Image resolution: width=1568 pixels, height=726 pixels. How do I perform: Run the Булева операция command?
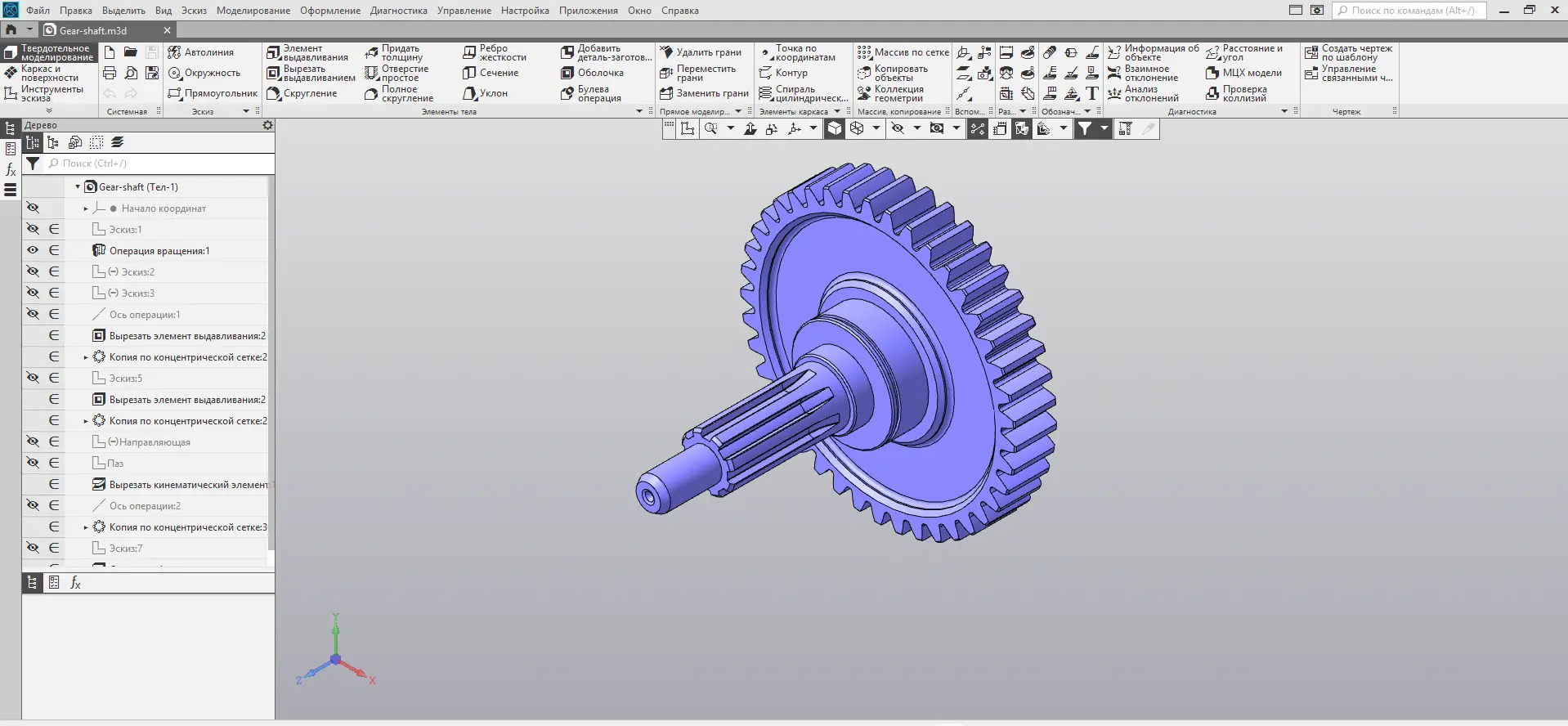(591, 93)
